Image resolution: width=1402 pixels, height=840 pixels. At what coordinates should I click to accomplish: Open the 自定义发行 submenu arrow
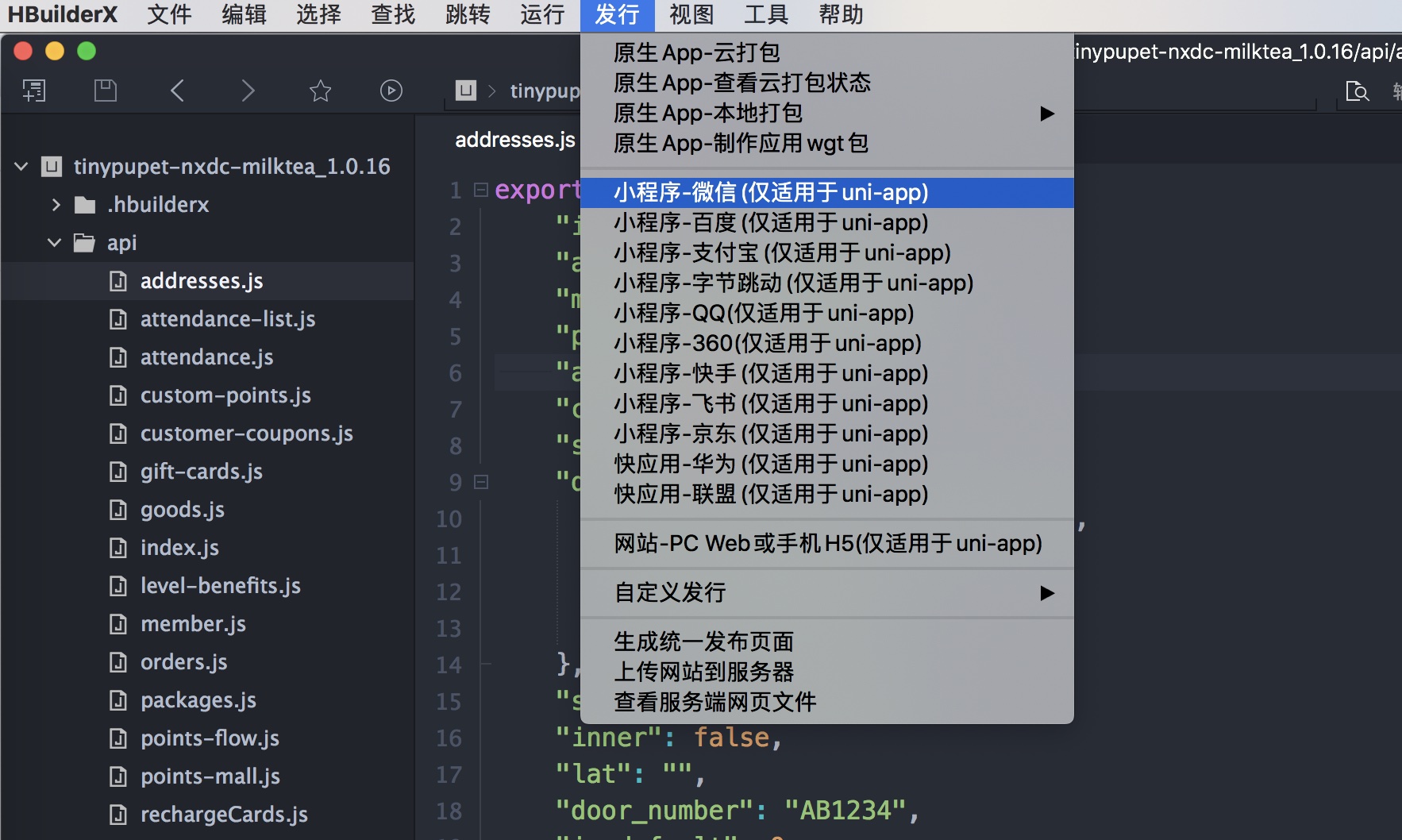point(1047,593)
